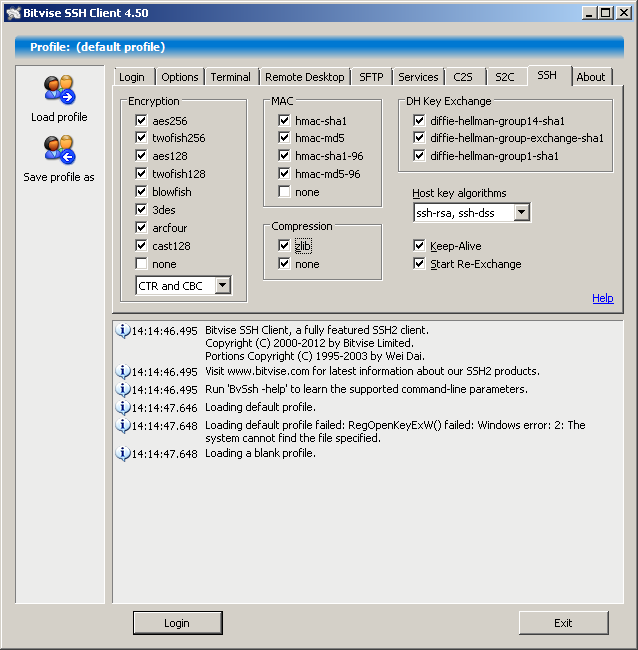
Task: Click the Login button
Action: pyautogui.click(x=177, y=623)
